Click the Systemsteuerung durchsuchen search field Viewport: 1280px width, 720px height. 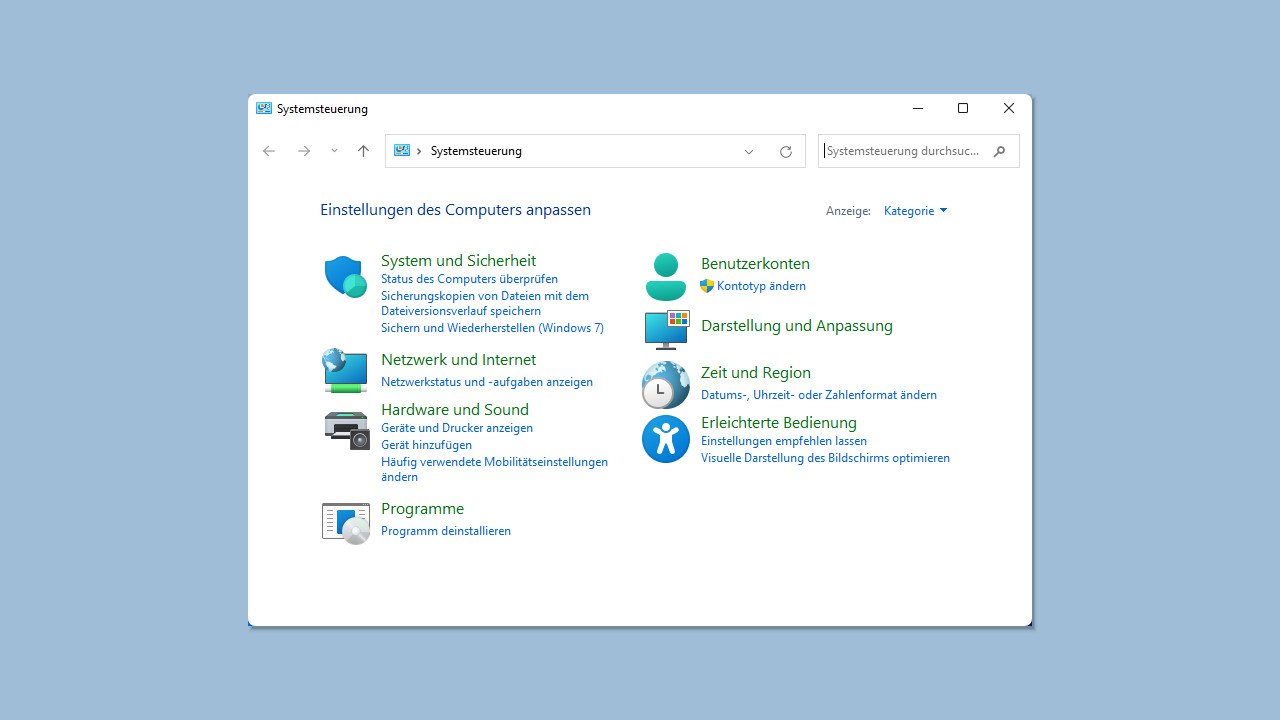(919, 151)
